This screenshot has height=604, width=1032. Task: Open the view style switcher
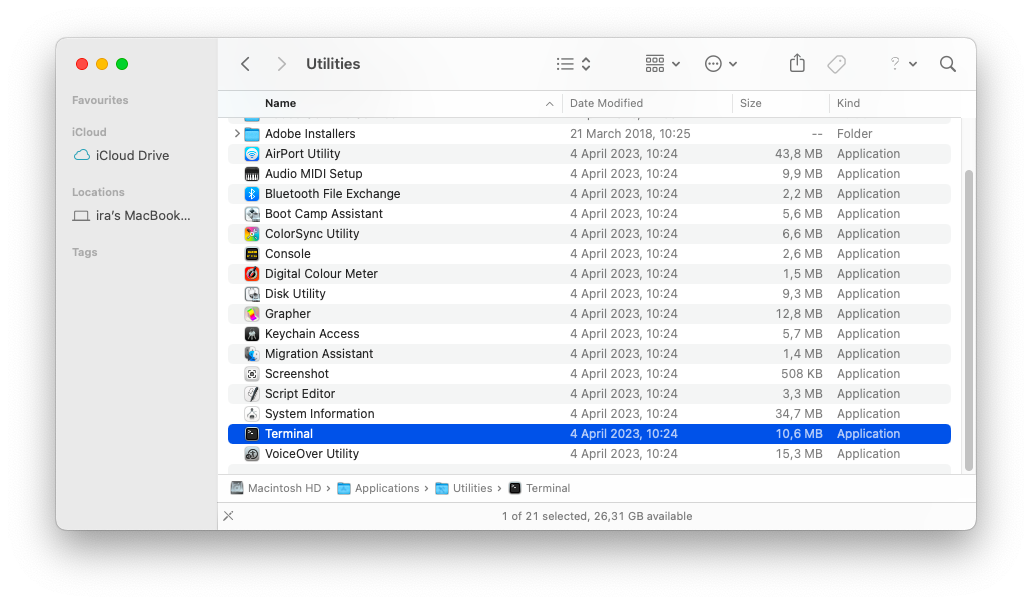point(573,63)
